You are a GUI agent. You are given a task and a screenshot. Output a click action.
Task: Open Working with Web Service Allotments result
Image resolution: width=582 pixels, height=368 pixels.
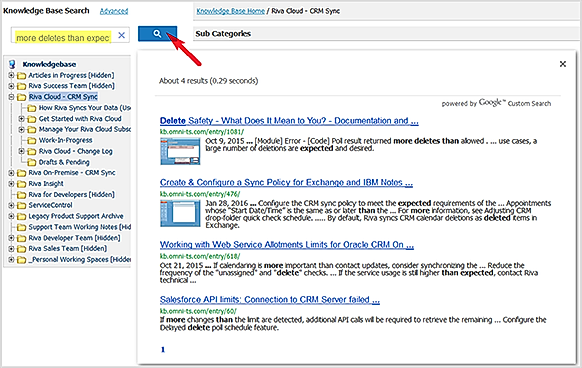point(287,245)
